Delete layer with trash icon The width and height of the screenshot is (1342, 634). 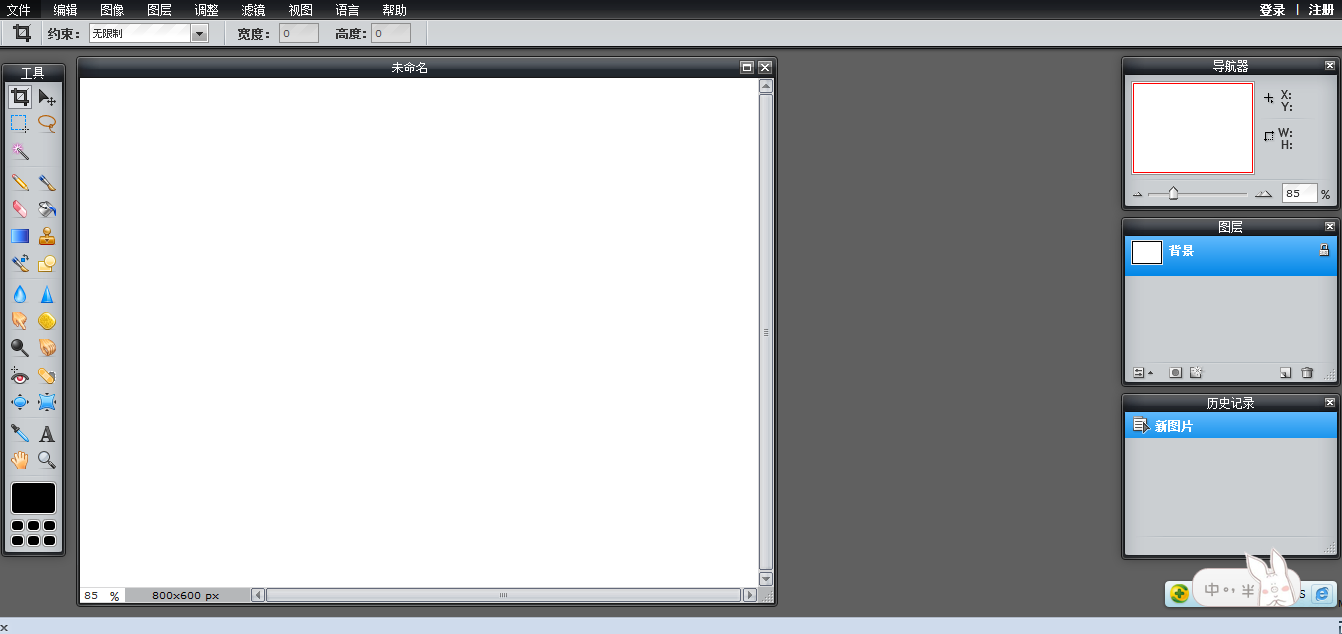1306,373
